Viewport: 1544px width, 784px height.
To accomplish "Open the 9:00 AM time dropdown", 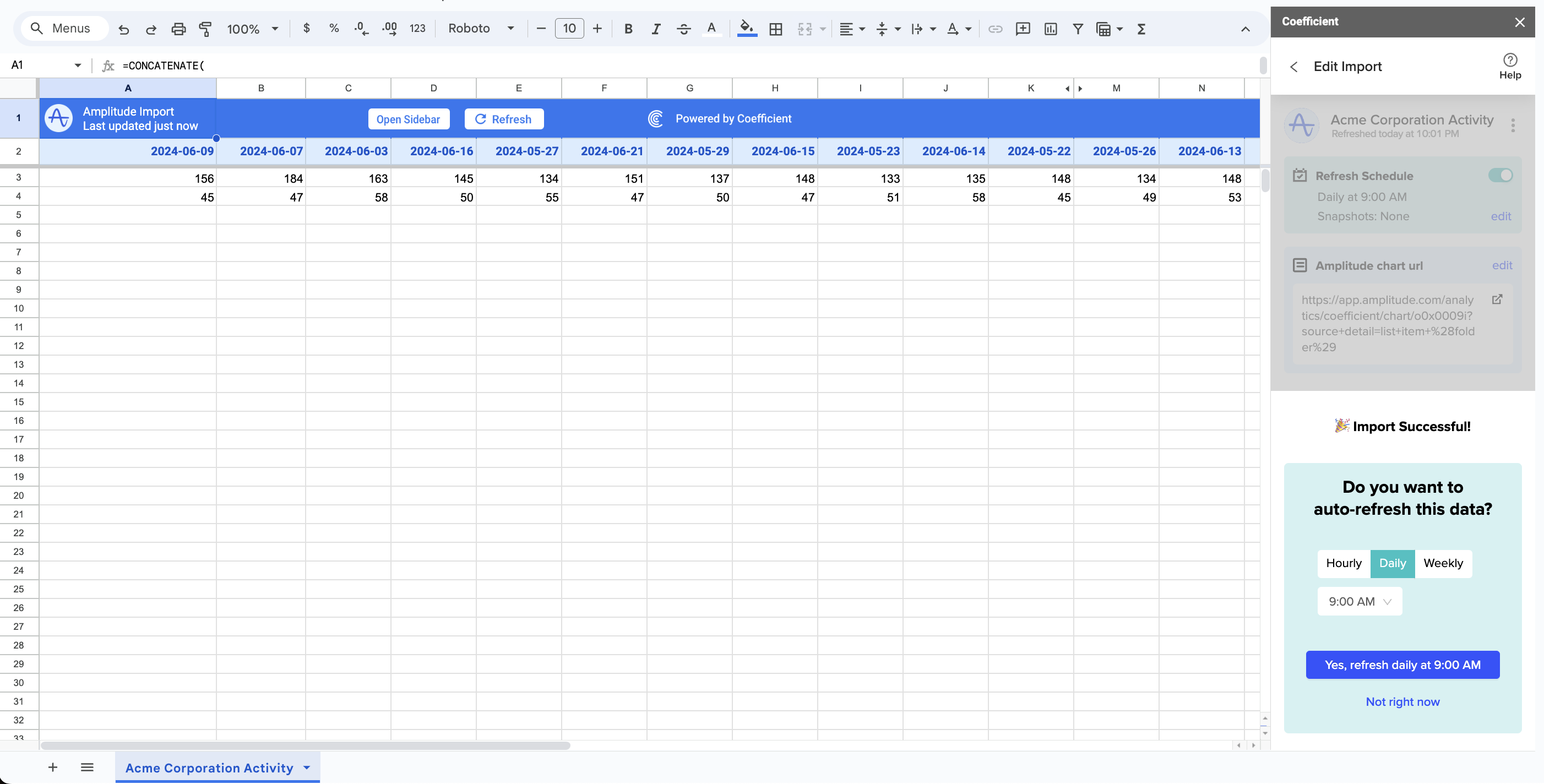I will tap(1359, 601).
